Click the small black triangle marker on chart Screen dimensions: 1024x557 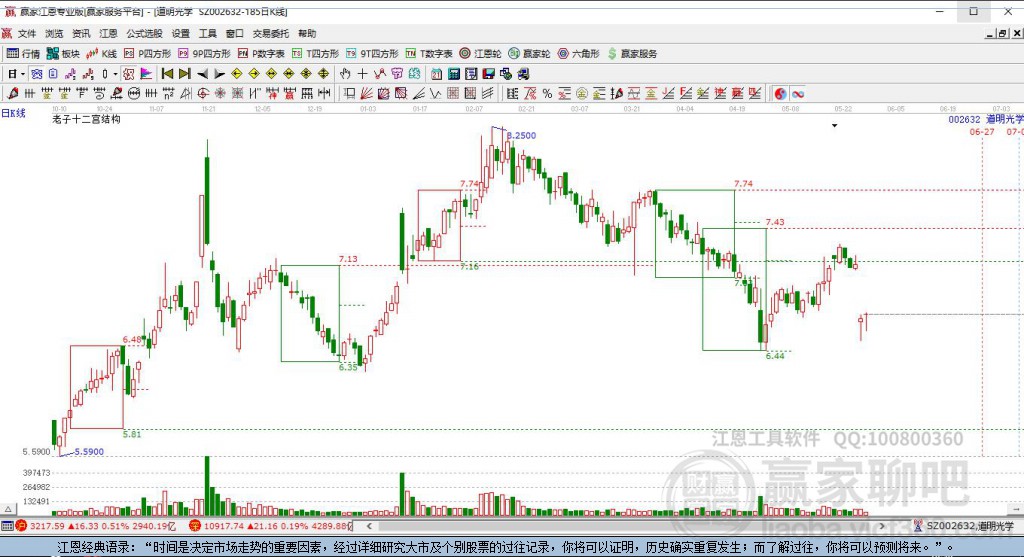834,125
